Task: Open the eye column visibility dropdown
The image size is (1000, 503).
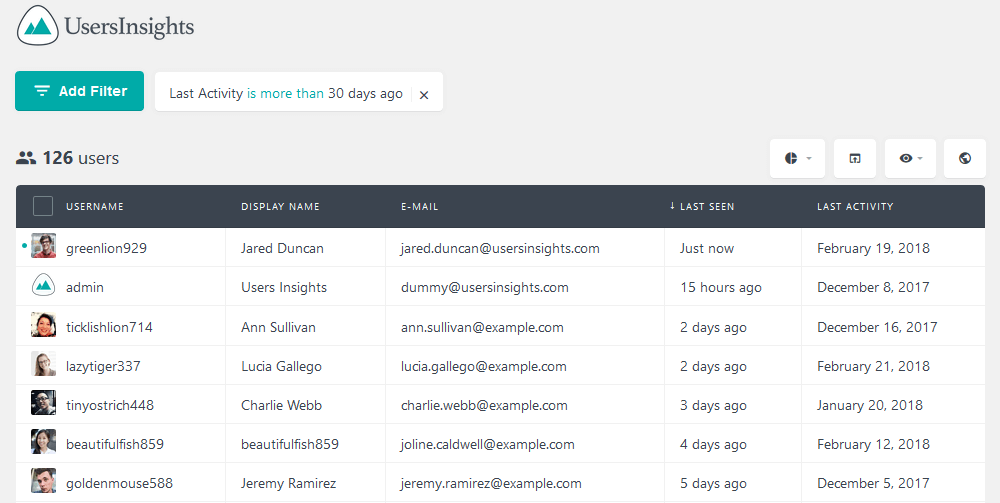Action: [x=910, y=158]
